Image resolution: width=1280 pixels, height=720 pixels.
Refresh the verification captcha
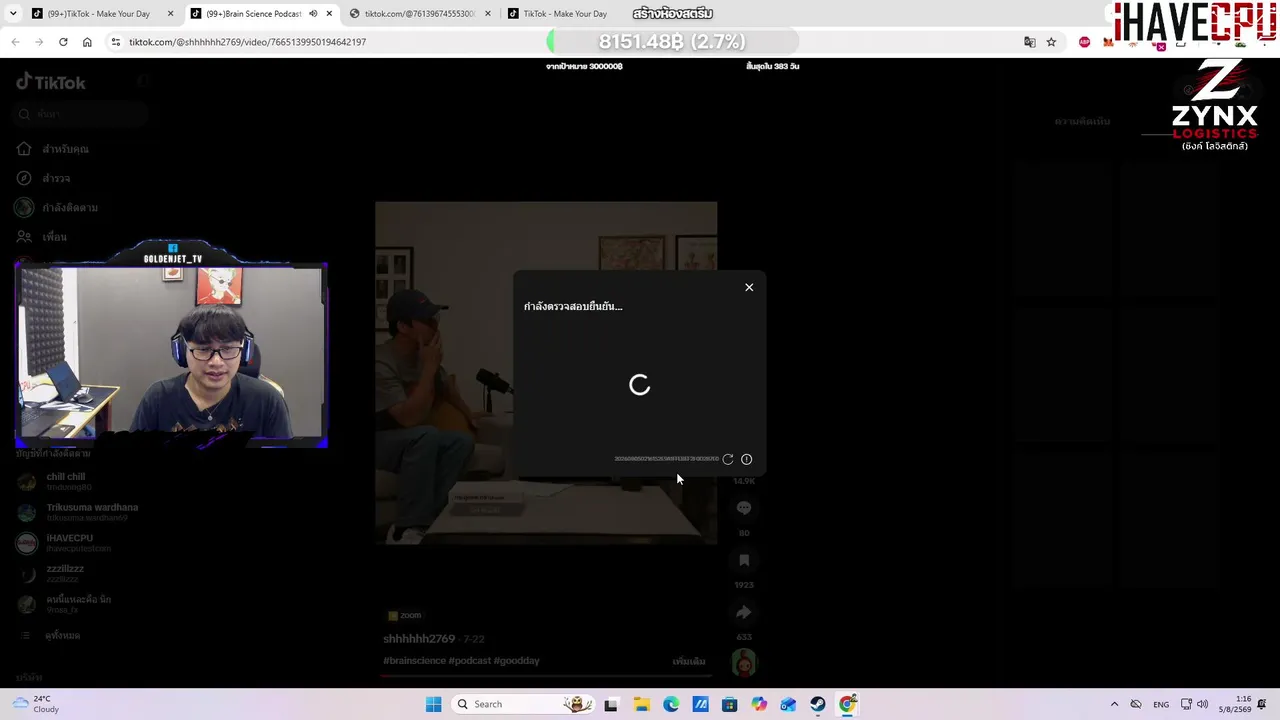[728, 459]
